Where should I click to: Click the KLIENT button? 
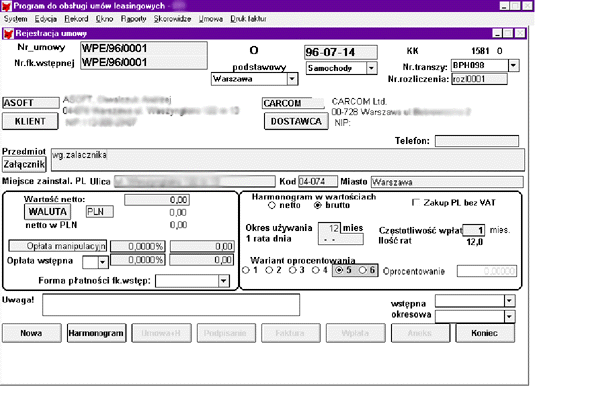tap(30, 121)
